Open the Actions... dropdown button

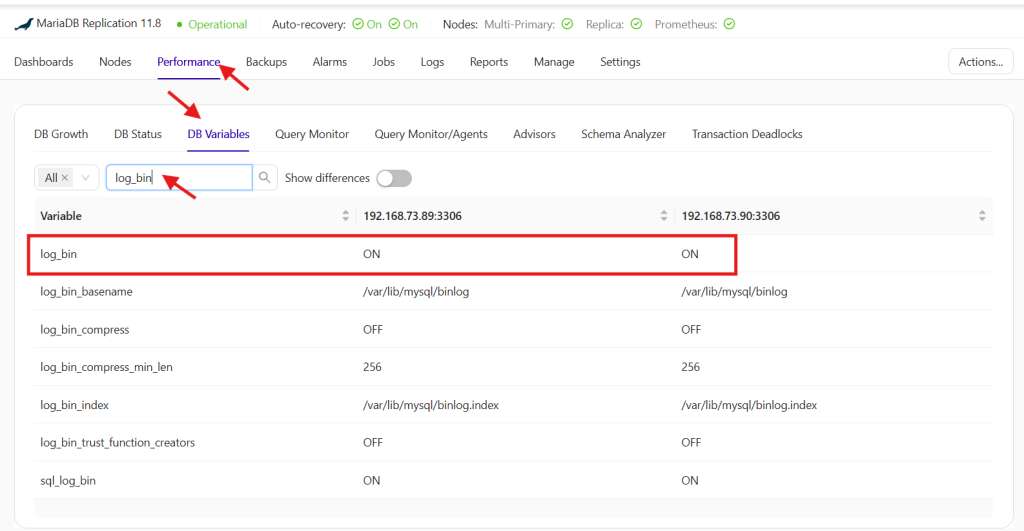980,62
